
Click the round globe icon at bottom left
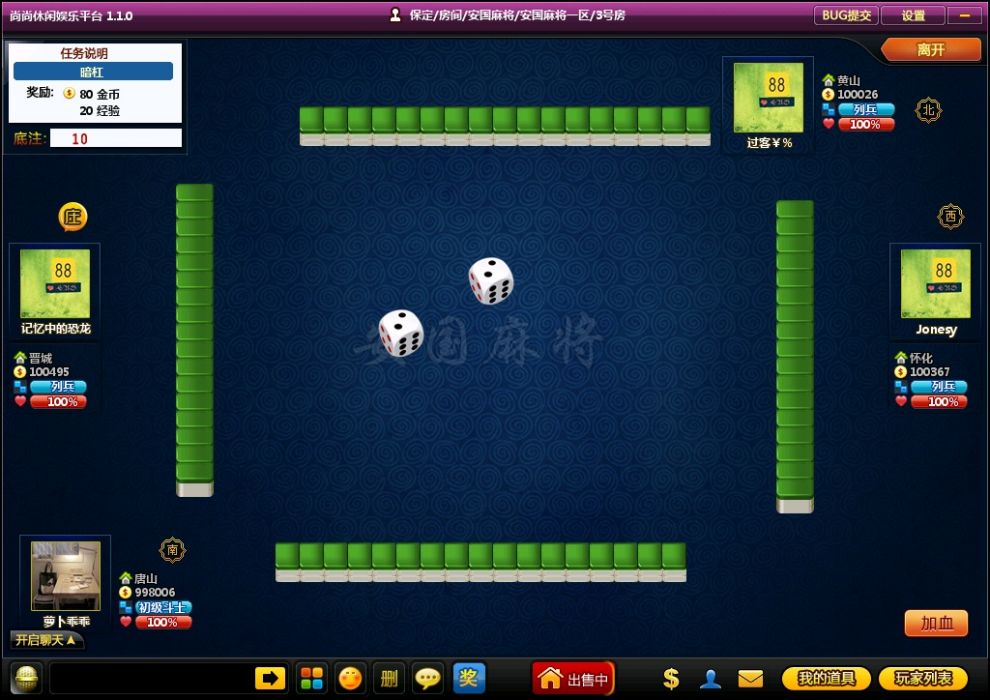click(27, 679)
